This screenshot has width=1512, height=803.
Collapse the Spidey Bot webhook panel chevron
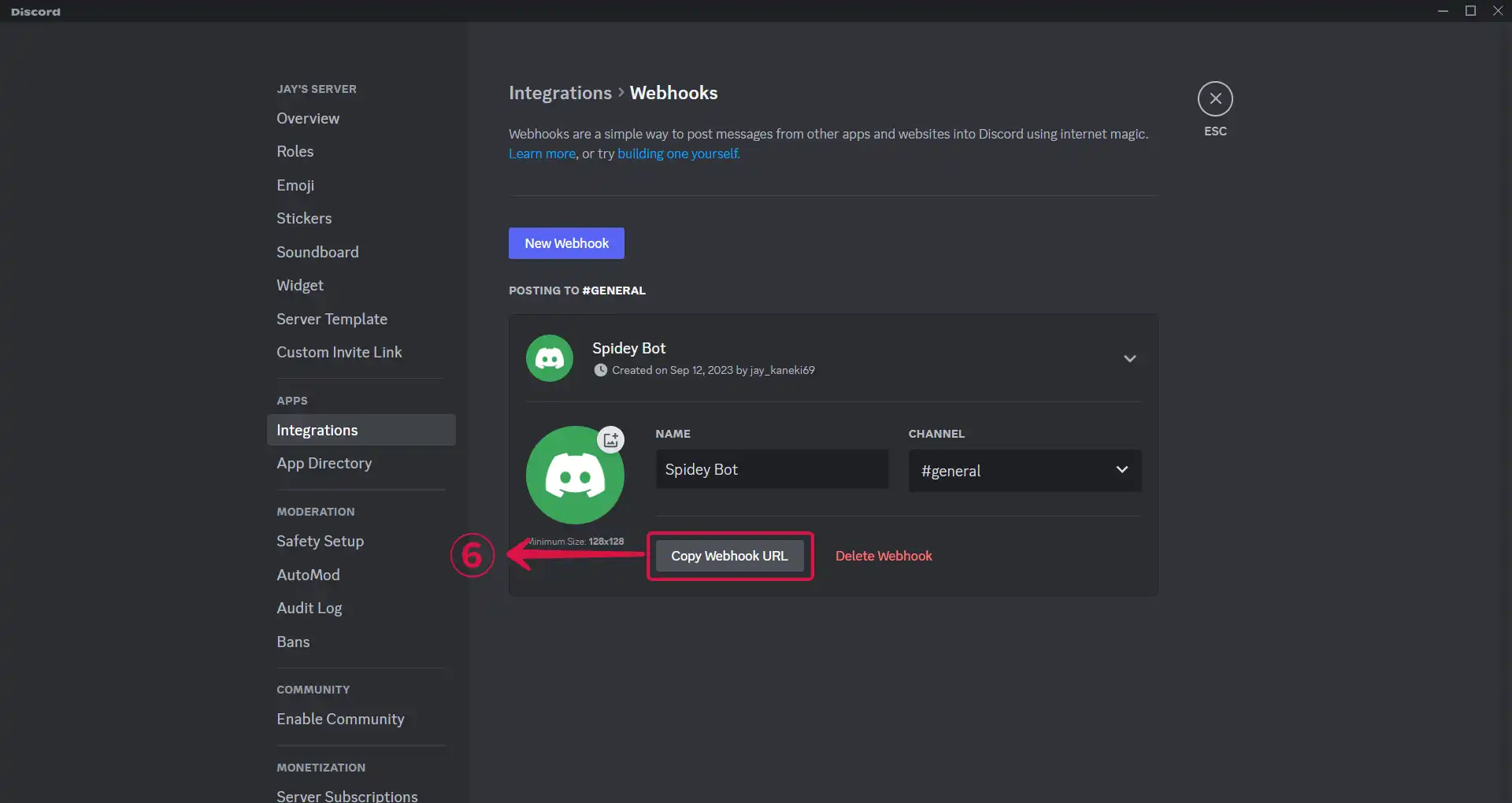pos(1130,358)
